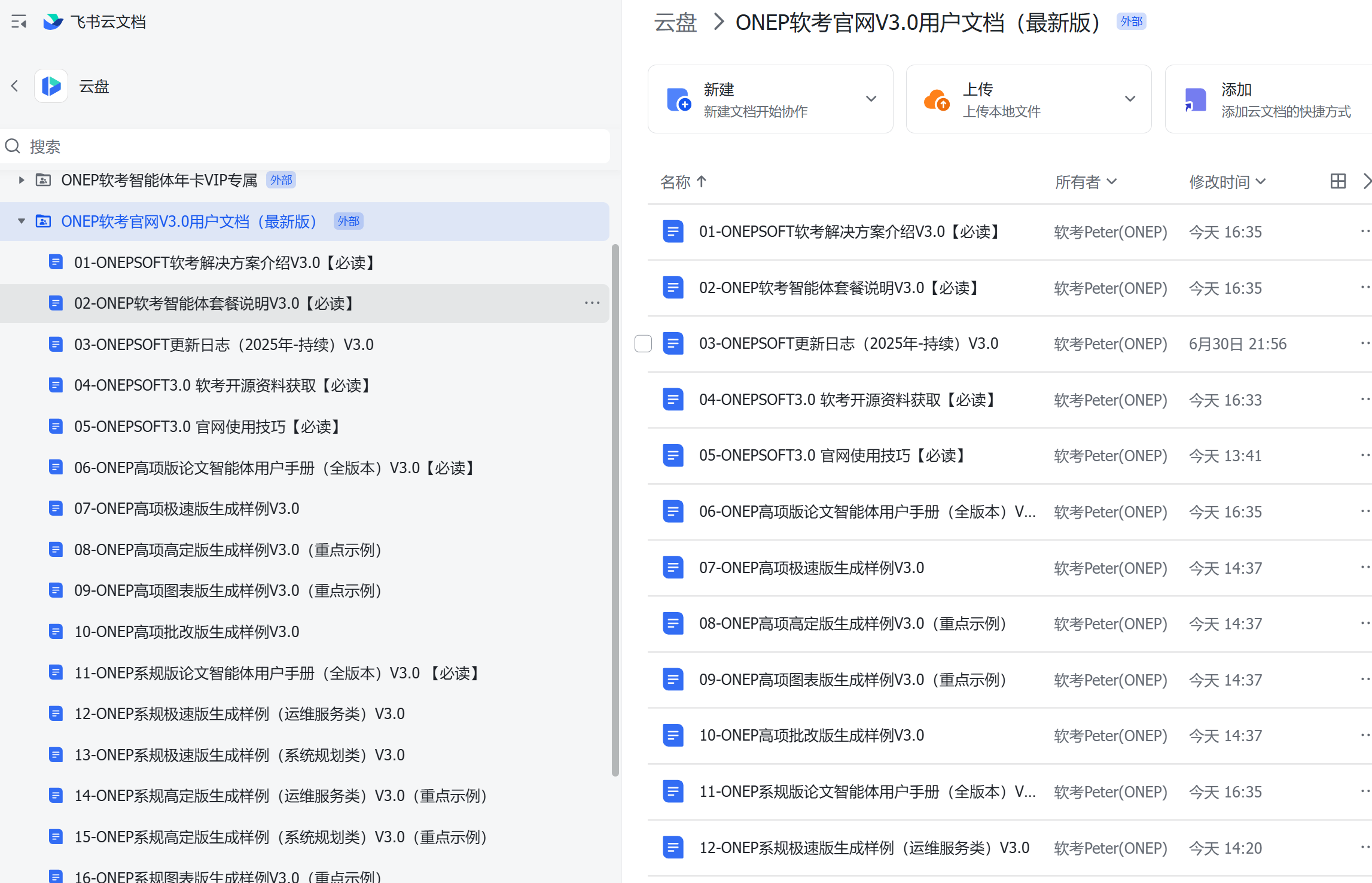
Task: Switch to grid view icon
Action: (x=1338, y=181)
